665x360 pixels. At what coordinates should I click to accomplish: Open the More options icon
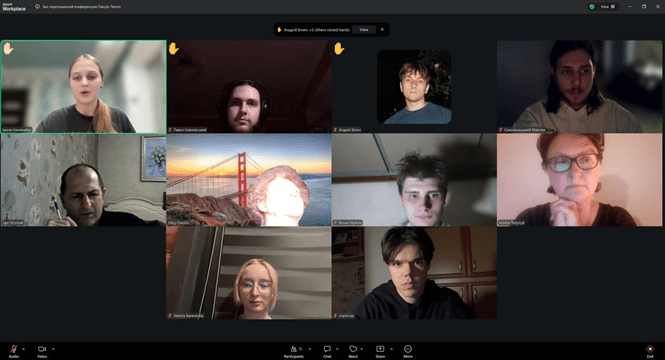pyautogui.click(x=408, y=349)
